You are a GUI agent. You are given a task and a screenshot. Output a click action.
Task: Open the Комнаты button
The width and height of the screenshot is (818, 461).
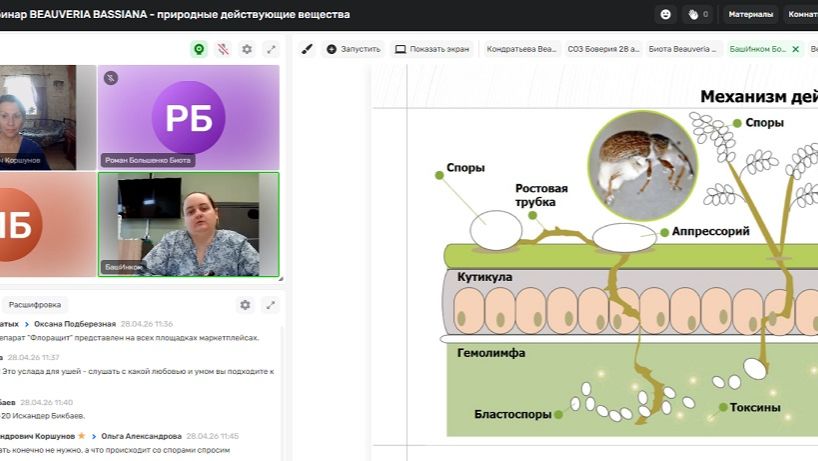[802, 15]
